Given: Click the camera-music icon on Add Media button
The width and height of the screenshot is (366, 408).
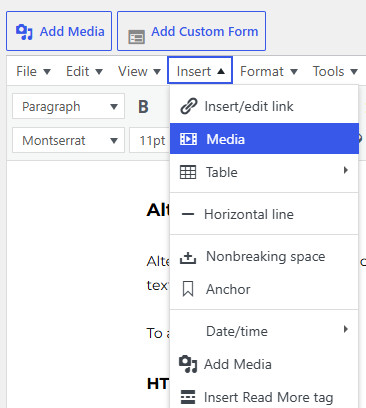Looking at the screenshot, I should point(24,32).
